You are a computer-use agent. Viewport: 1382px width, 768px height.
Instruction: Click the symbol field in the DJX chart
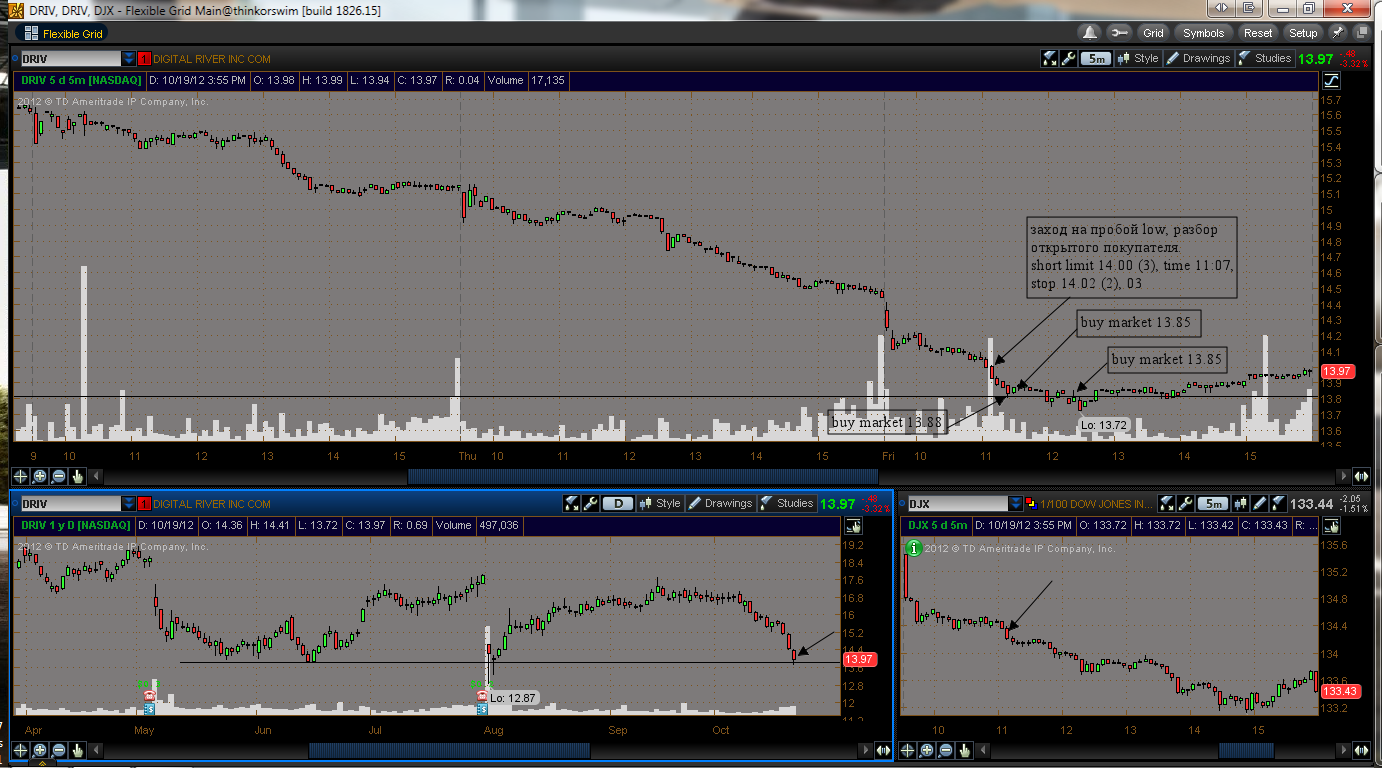point(956,503)
